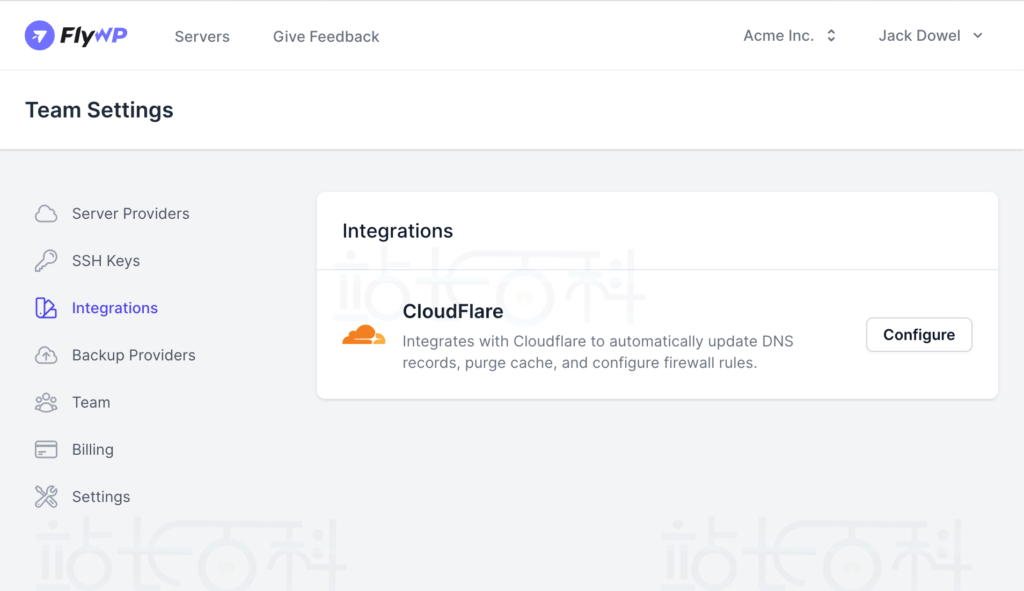Open the Team members section

coord(91,403)
